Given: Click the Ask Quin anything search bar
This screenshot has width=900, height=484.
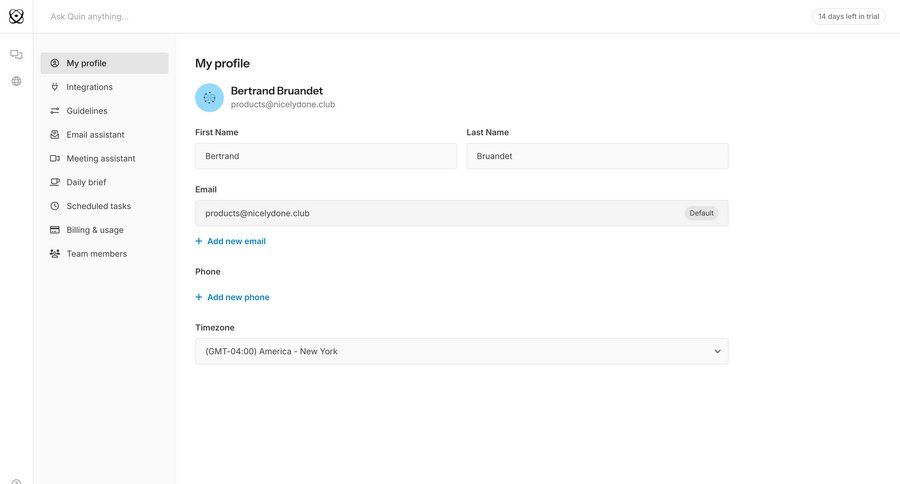Looking at the screenshot, I should coord(300,16).
